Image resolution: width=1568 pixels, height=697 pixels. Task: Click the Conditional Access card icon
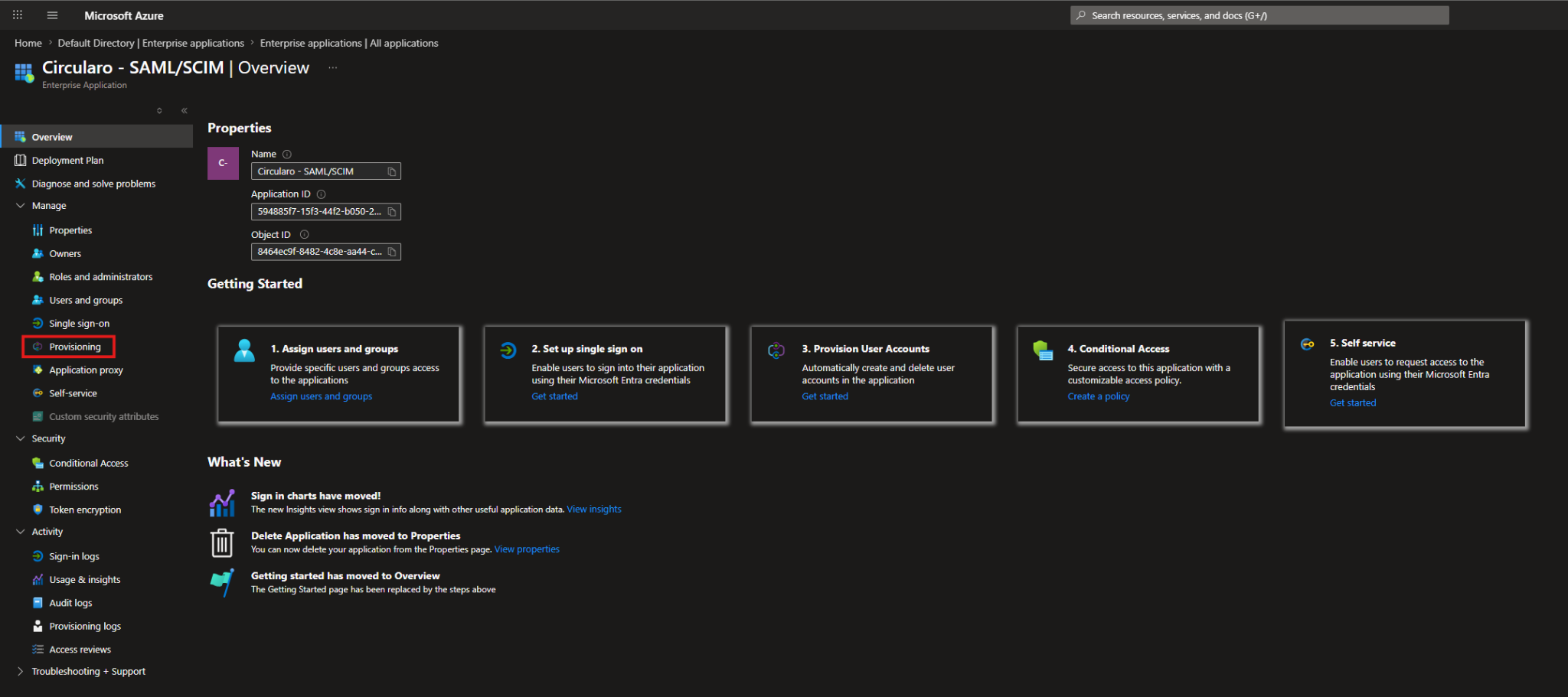tap(1043, 350)
